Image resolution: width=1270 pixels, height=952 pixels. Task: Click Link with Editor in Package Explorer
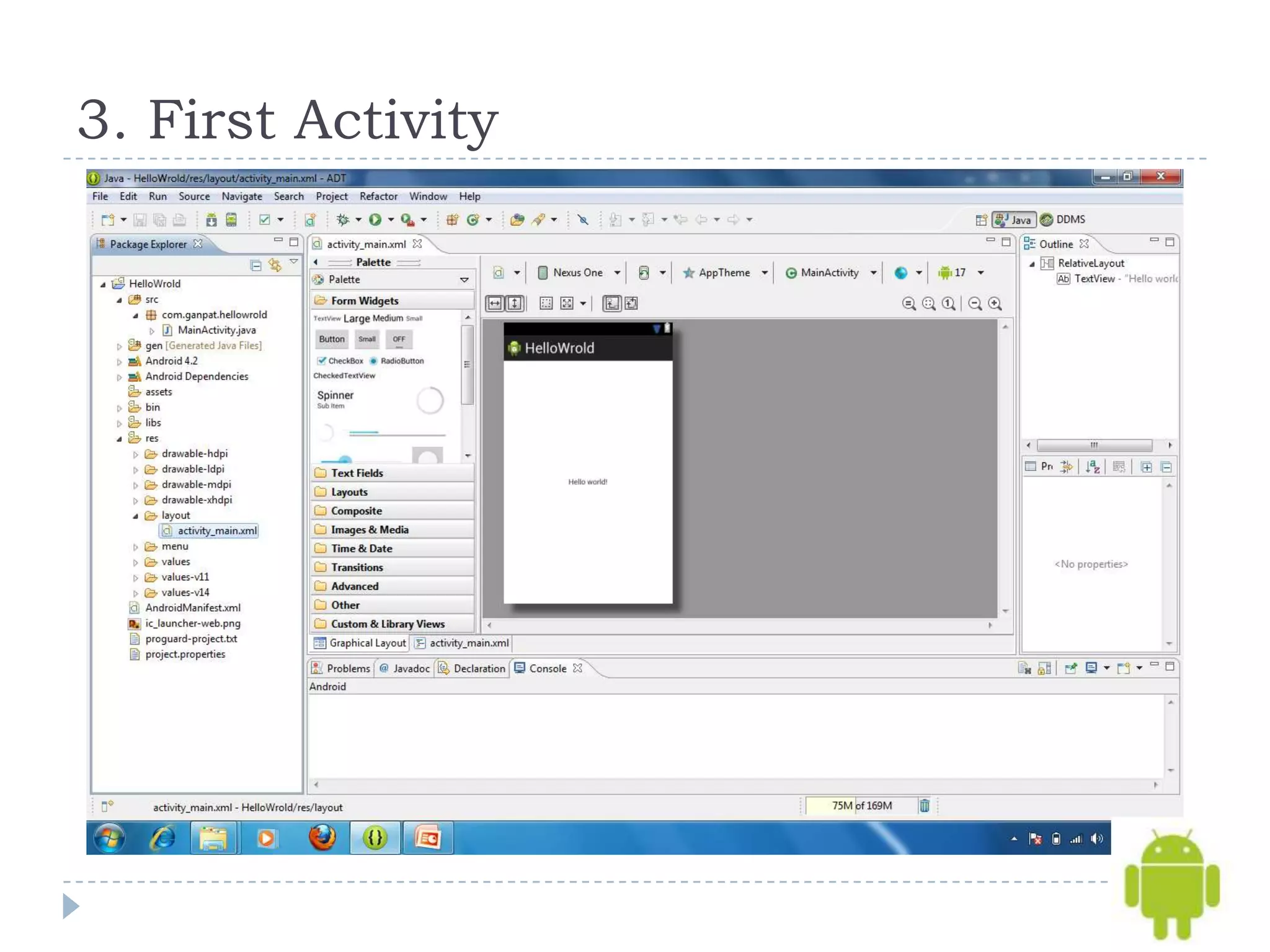275,265
